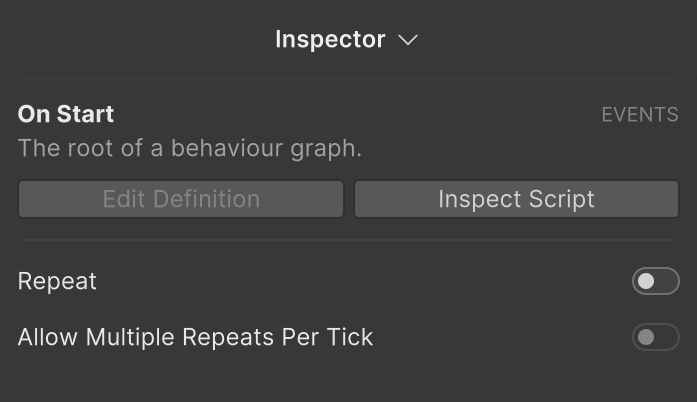
Task: Toggle Allow Multiple Repeats Per Tick
Action: coord(655,337)
